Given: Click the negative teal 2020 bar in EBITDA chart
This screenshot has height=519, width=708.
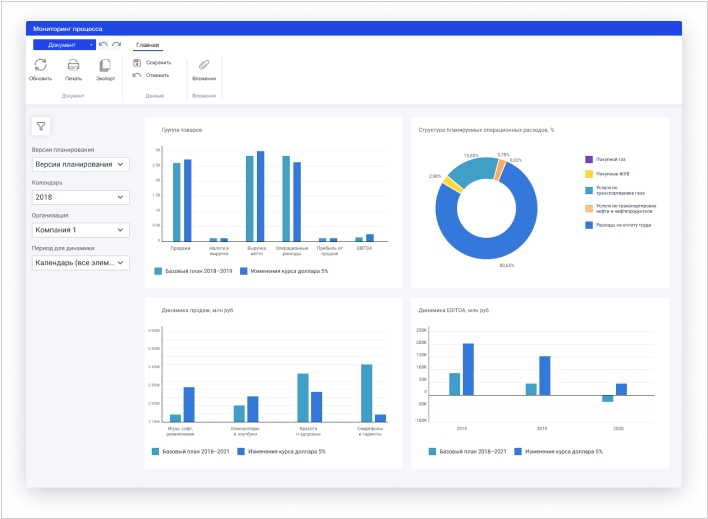Looking at the screenshot, I should click(x=608, y=398).
